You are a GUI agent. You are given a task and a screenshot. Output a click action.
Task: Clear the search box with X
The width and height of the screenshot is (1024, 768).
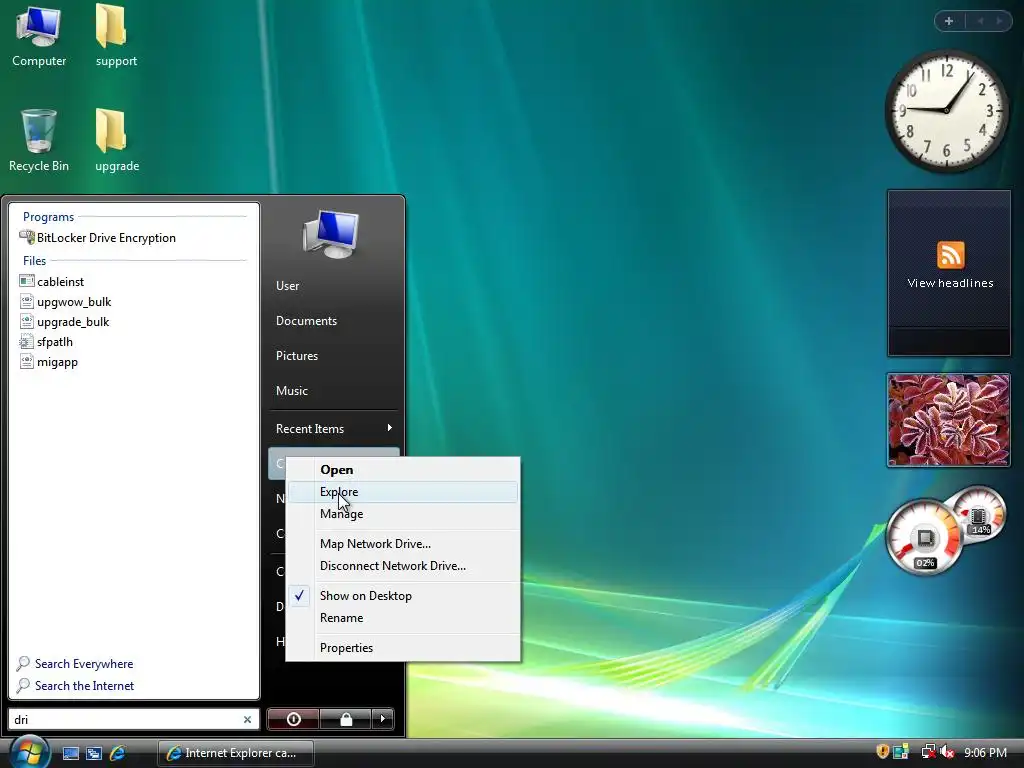(x=248, y=719)
